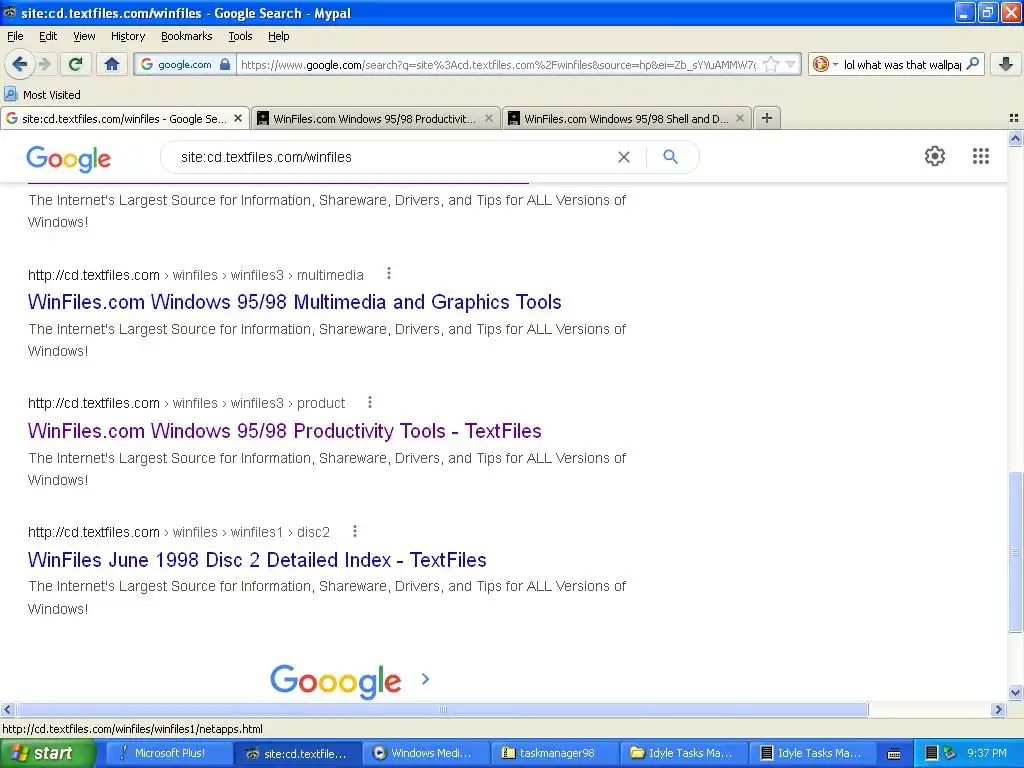Screen dimensions: 1024x768
Task: Click vertical scrollbar up arrow
Action: 1015,138
